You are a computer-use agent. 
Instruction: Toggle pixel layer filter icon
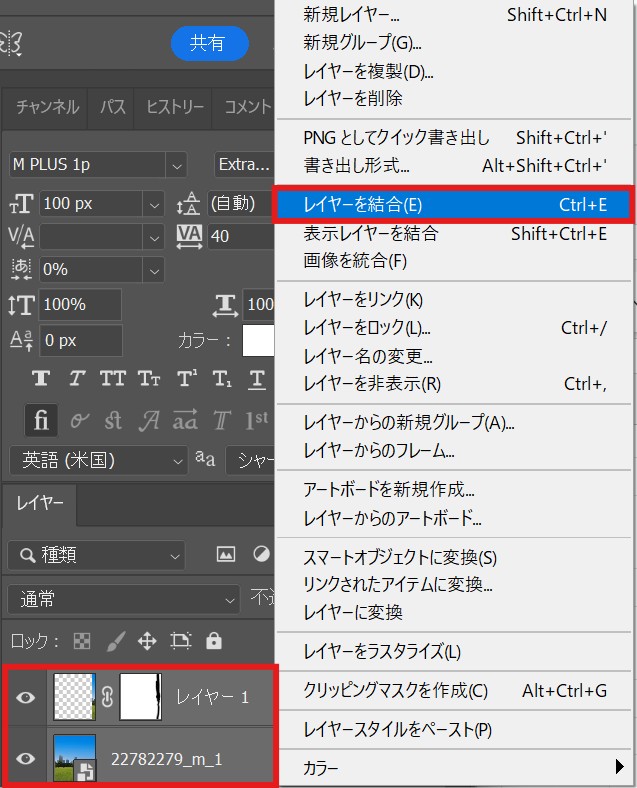coord(226,554)
